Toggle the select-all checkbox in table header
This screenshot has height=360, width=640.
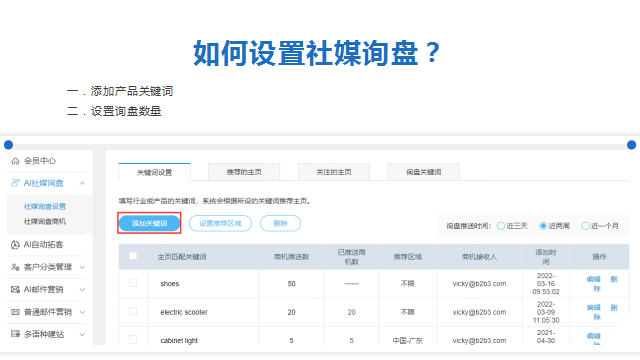point(133,256)
